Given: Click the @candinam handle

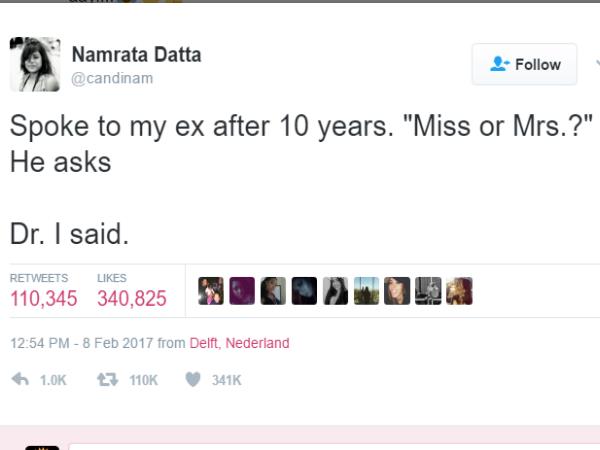Looking at the screenshot, I should coord(113,78).
